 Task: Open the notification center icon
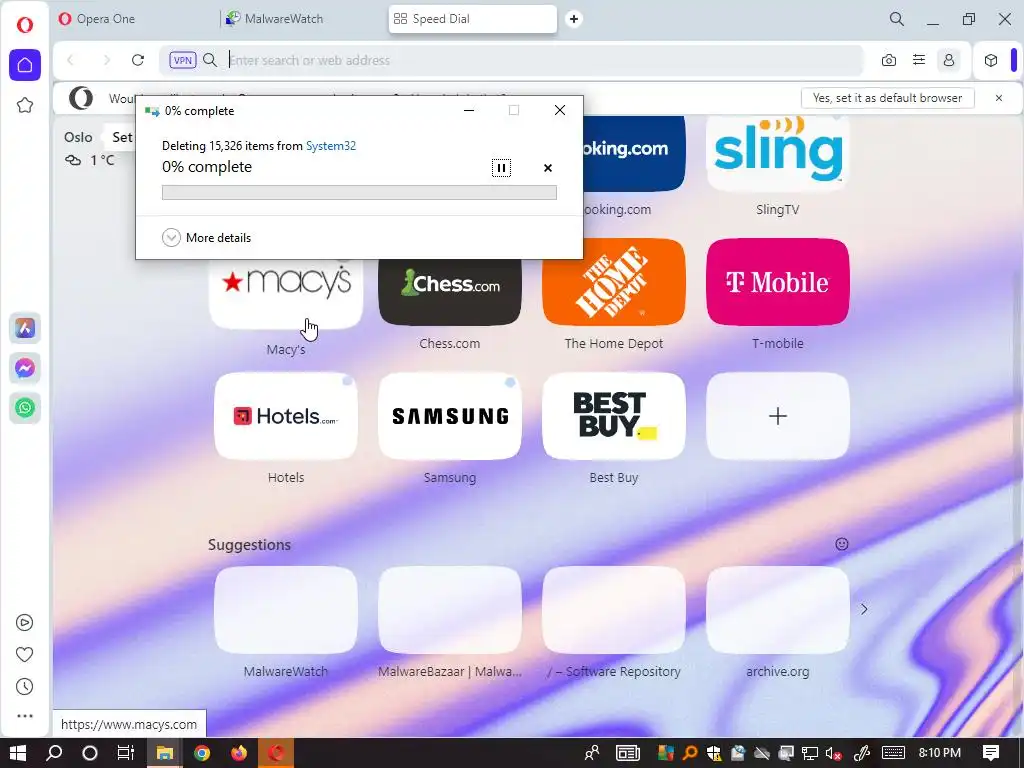click(x=991, y=753)
